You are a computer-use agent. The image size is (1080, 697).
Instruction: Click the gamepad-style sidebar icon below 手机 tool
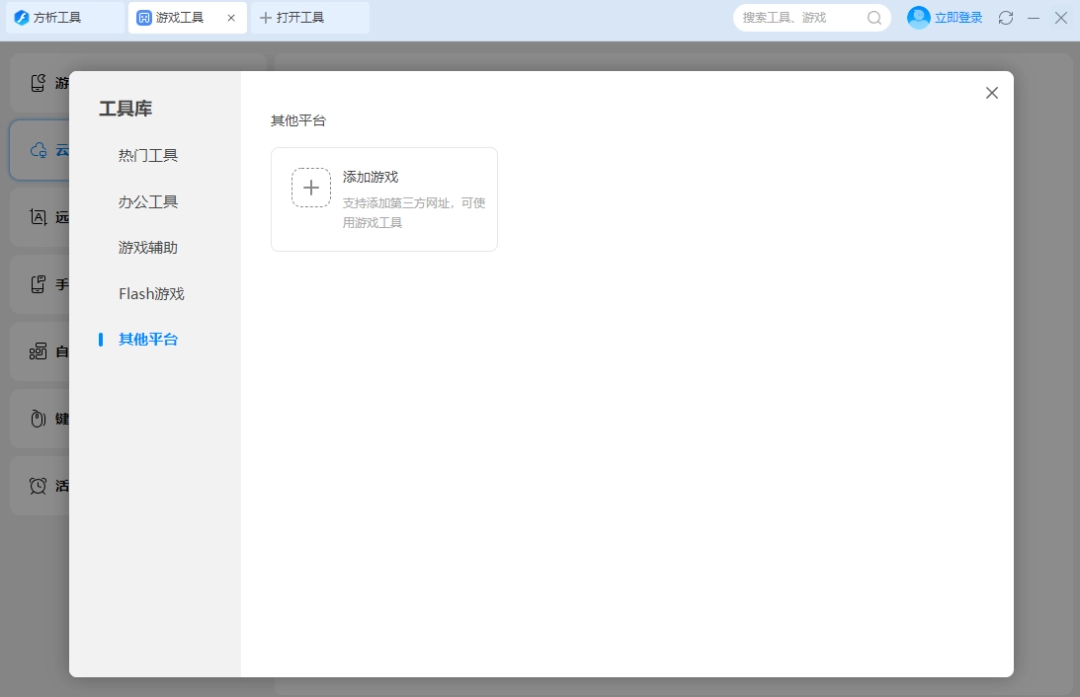(38, 351)
